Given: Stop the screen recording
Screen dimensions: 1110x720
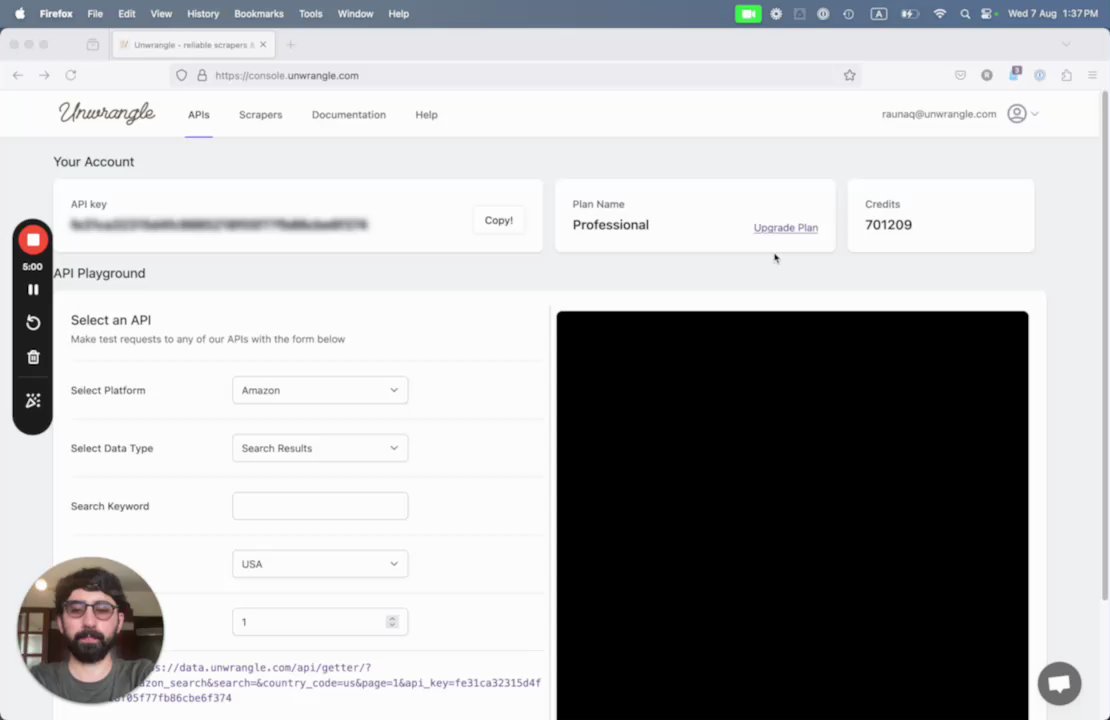Looking at the screenshot, I should tap(33, 240).
